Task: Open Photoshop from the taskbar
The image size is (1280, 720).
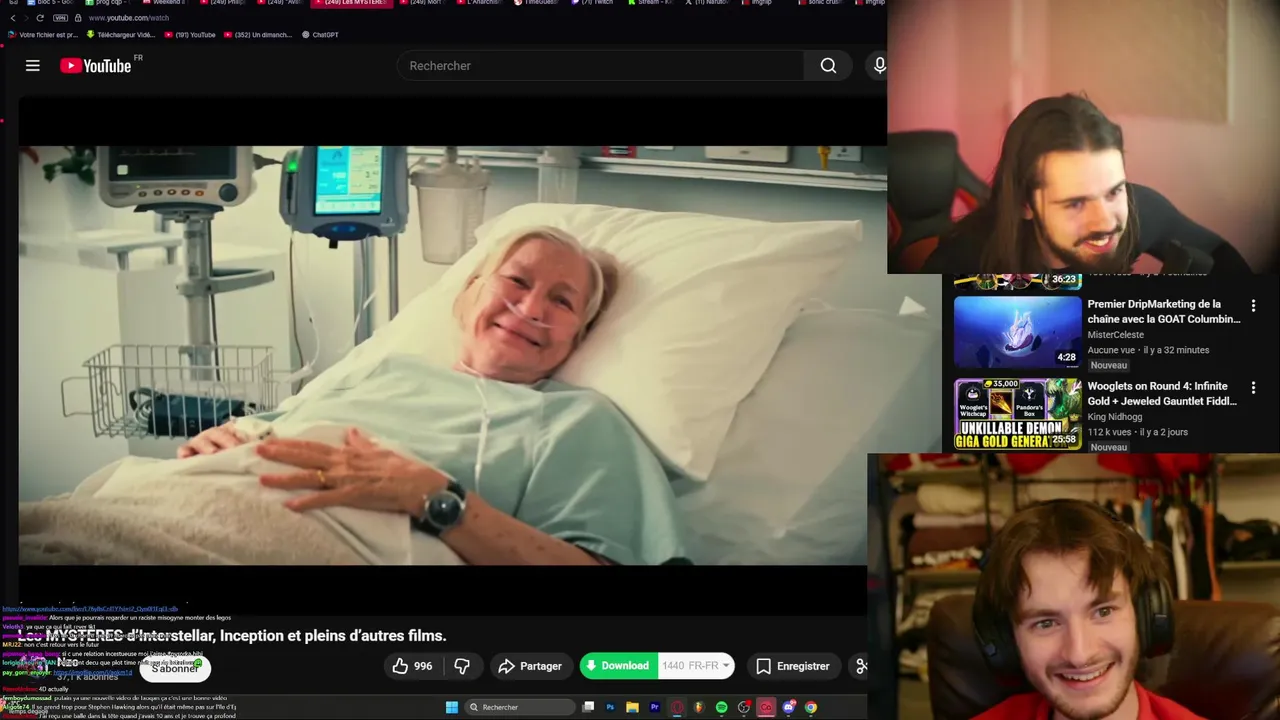Action: pyautogui.click(x=610, y=707)
